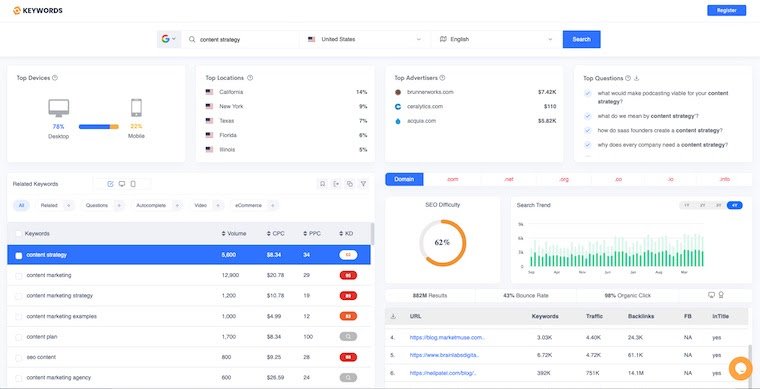Open the orange chat widget
This screenshot has height=389, width=760.
pos(740,368)
